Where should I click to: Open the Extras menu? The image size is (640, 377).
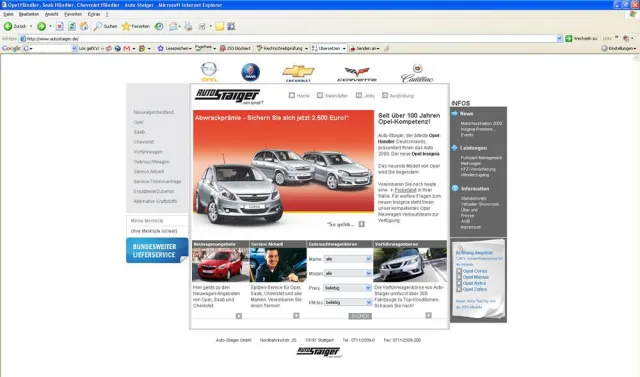[94, 14]
